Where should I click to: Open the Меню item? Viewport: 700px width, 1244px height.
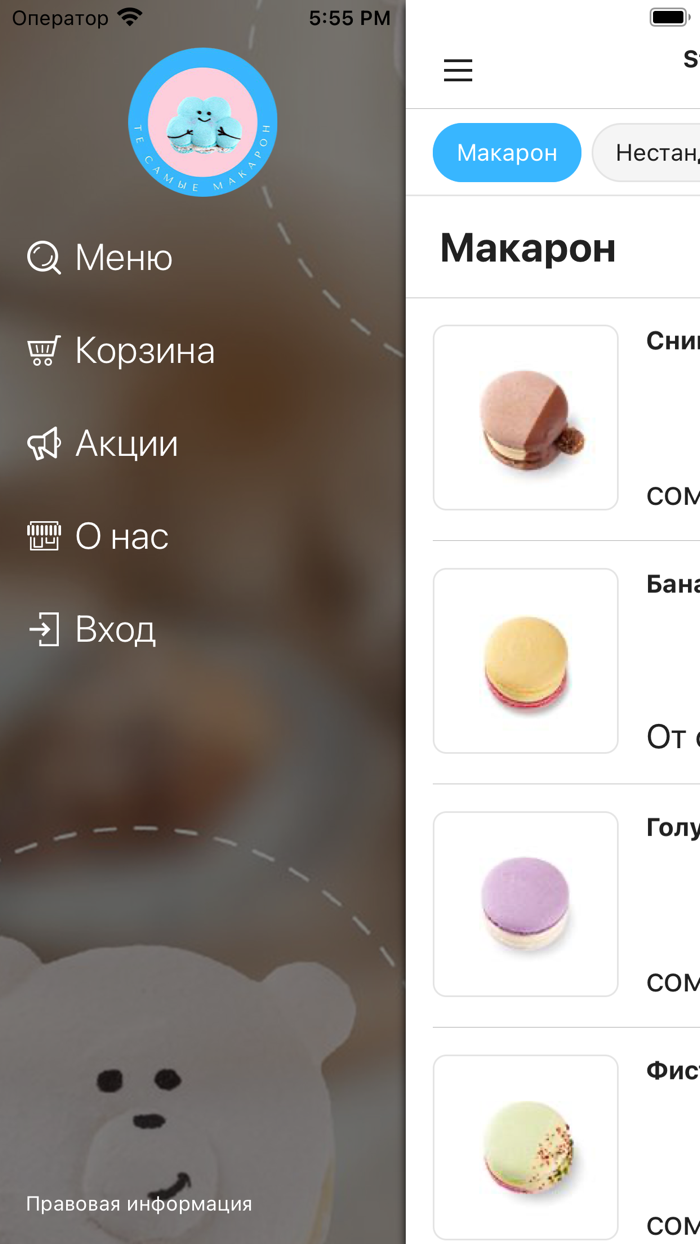tap(124, 258)
